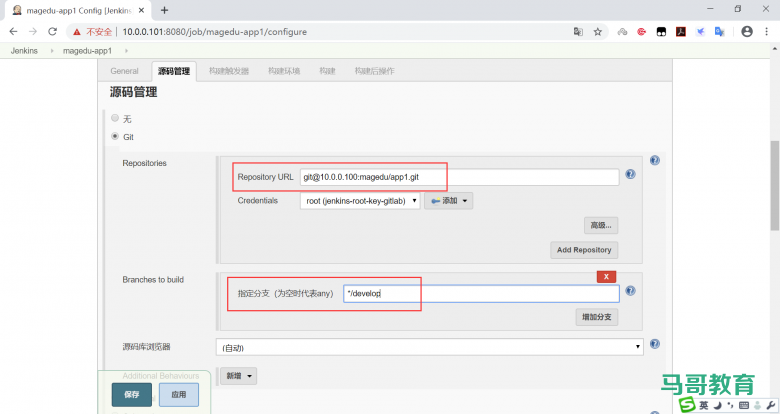
Task: Reload the Jenkins configure page
Action: (x=52, y=31)
